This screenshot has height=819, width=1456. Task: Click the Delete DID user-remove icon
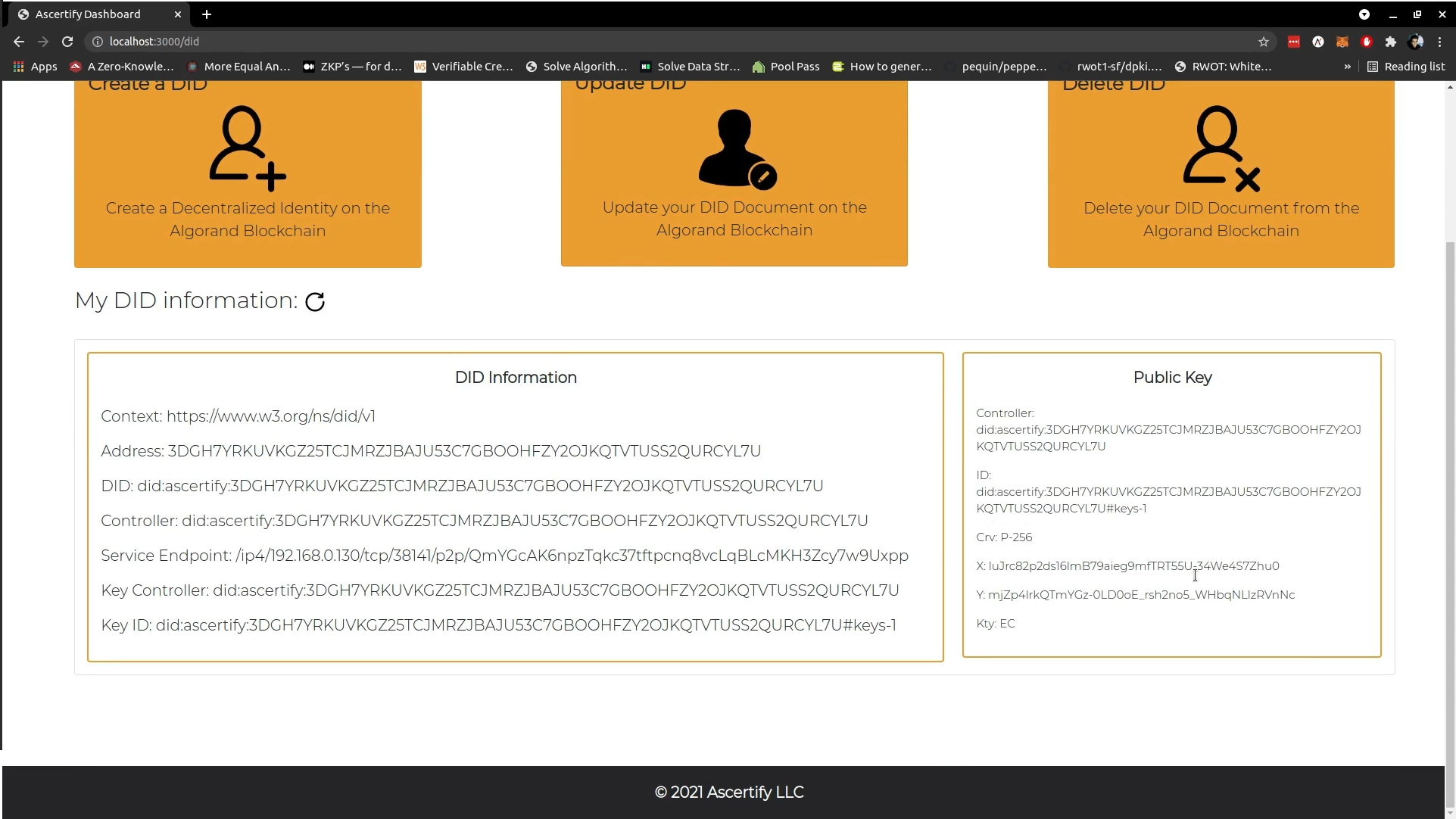pos(1221,148)
